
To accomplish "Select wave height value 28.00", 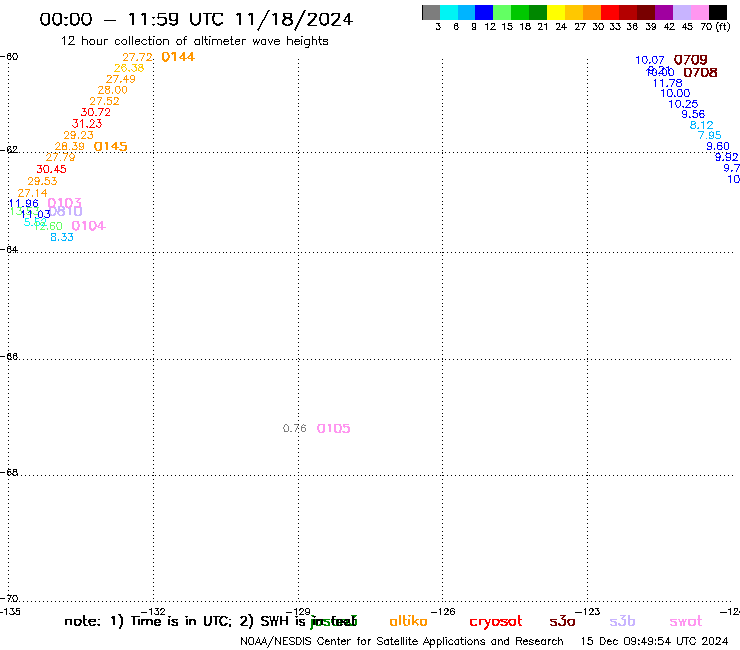I will (x=112, y=90).
